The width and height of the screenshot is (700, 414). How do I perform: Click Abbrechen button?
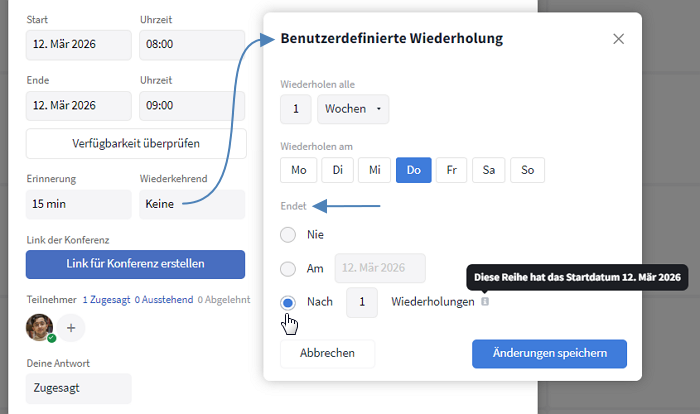[327, 353]
